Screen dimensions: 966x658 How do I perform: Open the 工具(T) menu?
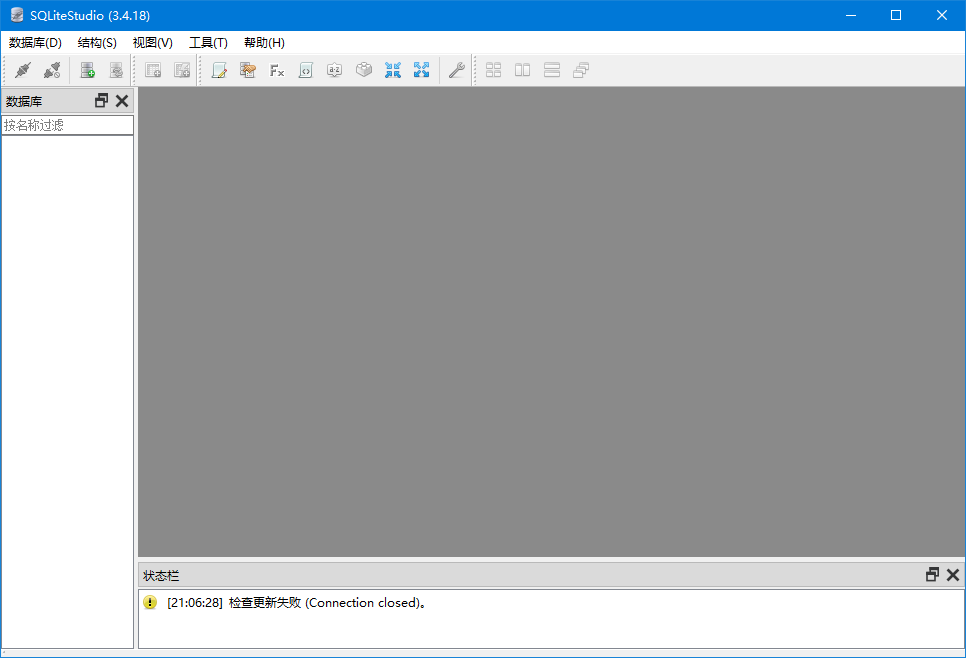tap(208, 43)
